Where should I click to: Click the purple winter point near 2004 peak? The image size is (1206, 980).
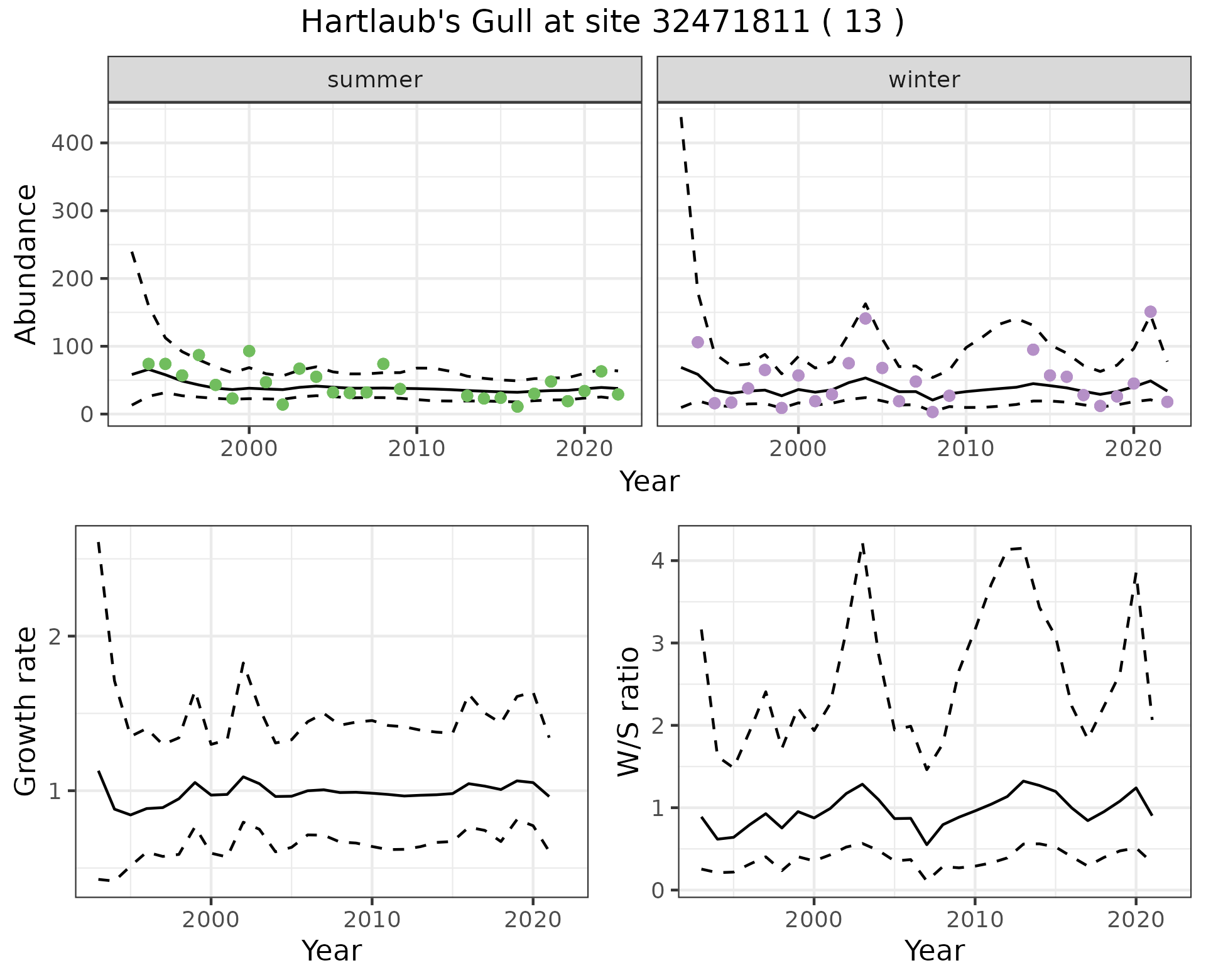[866, 318]
